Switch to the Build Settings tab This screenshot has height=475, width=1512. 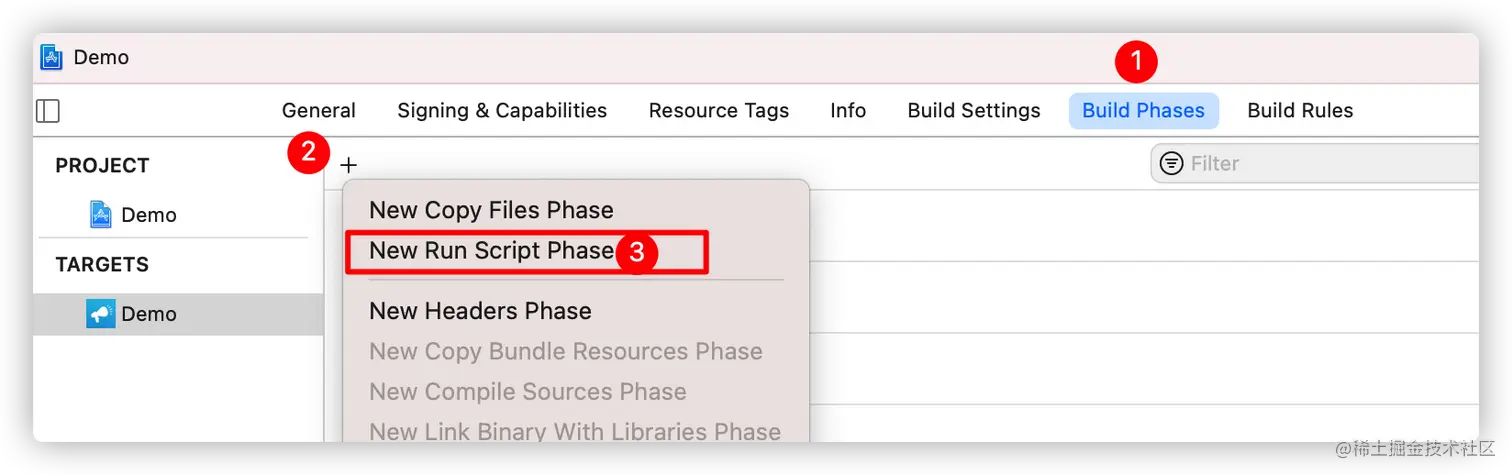(x=973, y=111)
